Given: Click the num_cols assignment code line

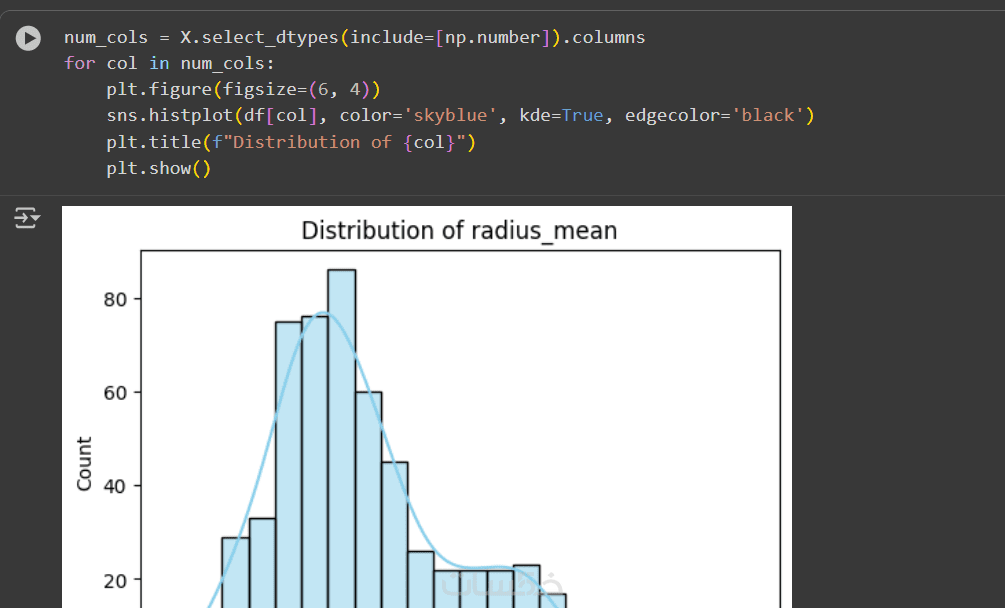Looking at the screenshot, I should pos(354,37).
